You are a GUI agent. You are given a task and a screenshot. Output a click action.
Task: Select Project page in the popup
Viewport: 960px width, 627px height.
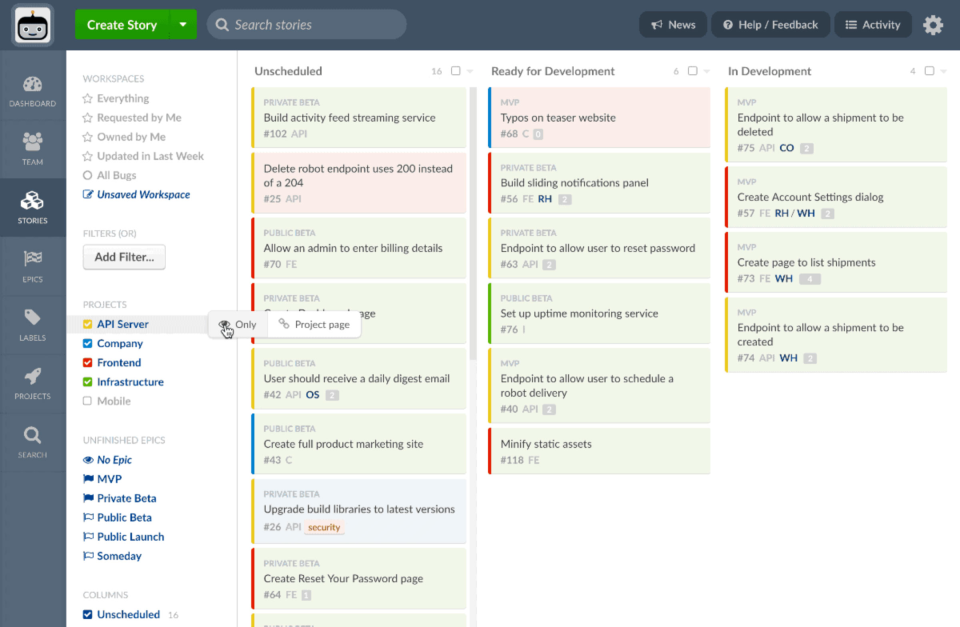click(x=314, y=325)
